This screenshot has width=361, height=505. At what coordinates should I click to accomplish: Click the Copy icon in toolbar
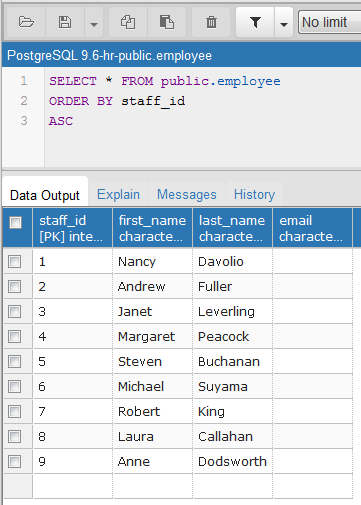(x=128, y=22)
